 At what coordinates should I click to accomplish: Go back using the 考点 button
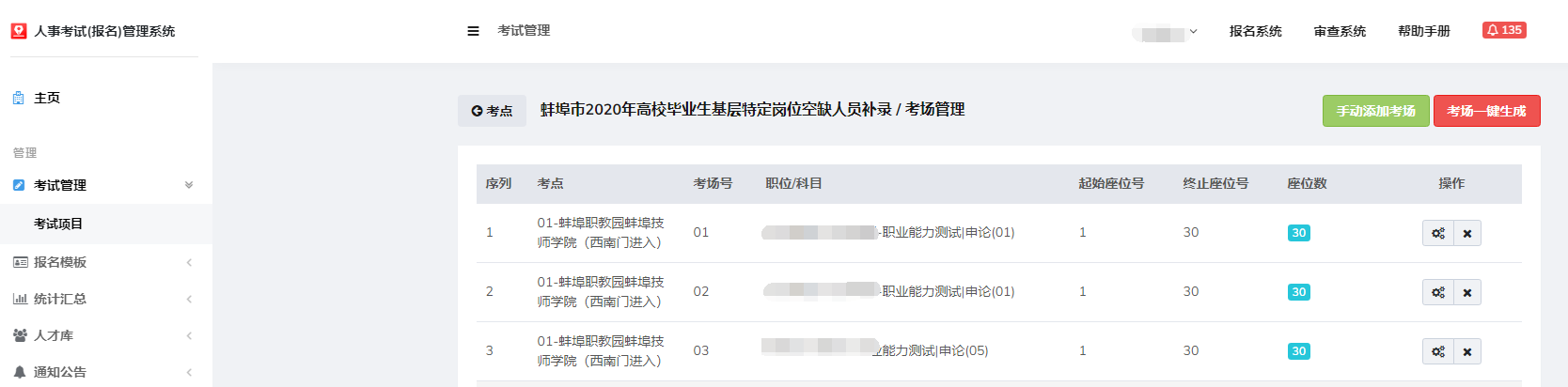pyautogui.click(x=492, y=111)
